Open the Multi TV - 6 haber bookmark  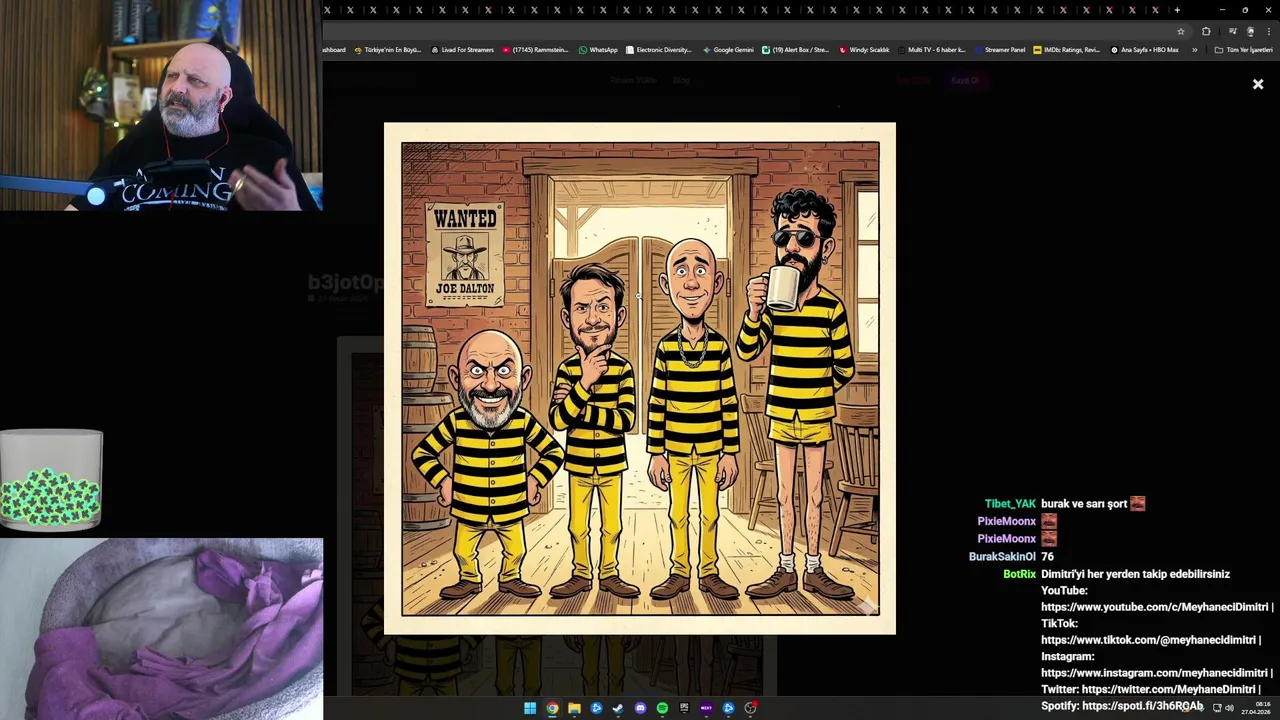[x=932, y=50]
